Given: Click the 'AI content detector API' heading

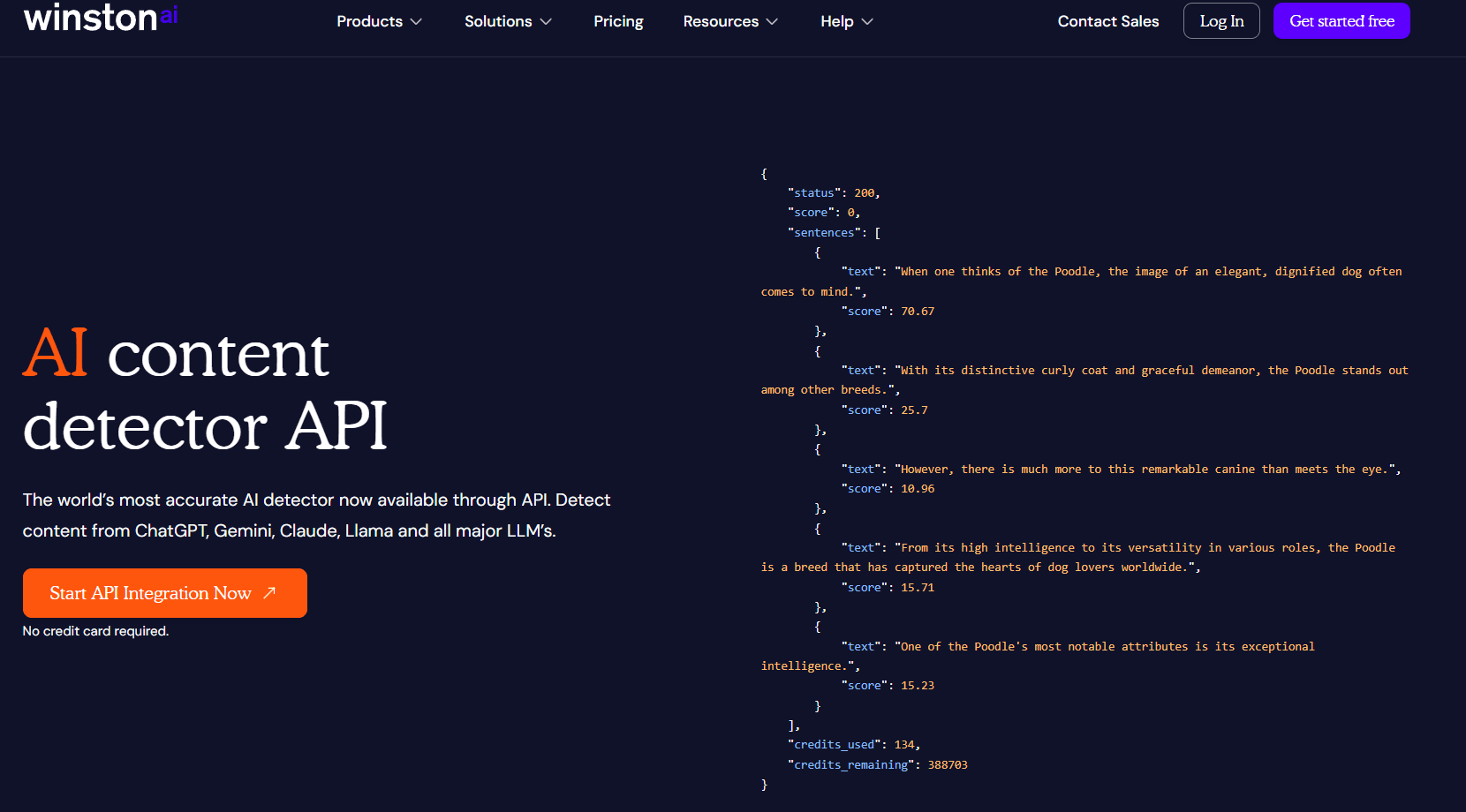Looking at the screenshot, I should [205, 389].
